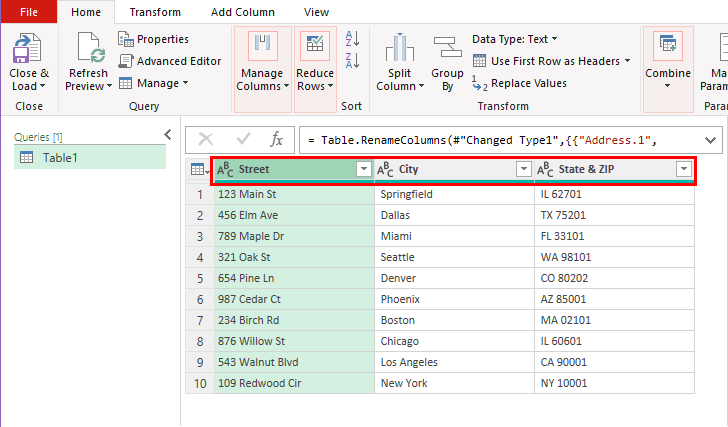Click the Close & Load icon

(27, 48)
